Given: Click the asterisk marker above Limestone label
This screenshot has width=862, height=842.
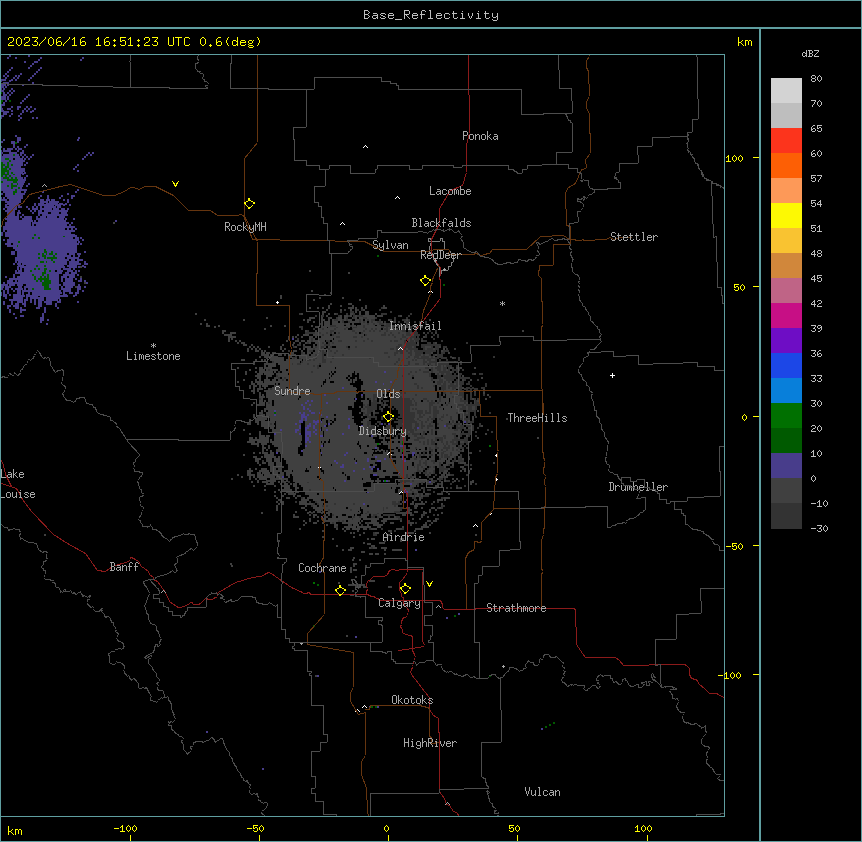Looking at the screenshot, I should (x=153, y=346).
